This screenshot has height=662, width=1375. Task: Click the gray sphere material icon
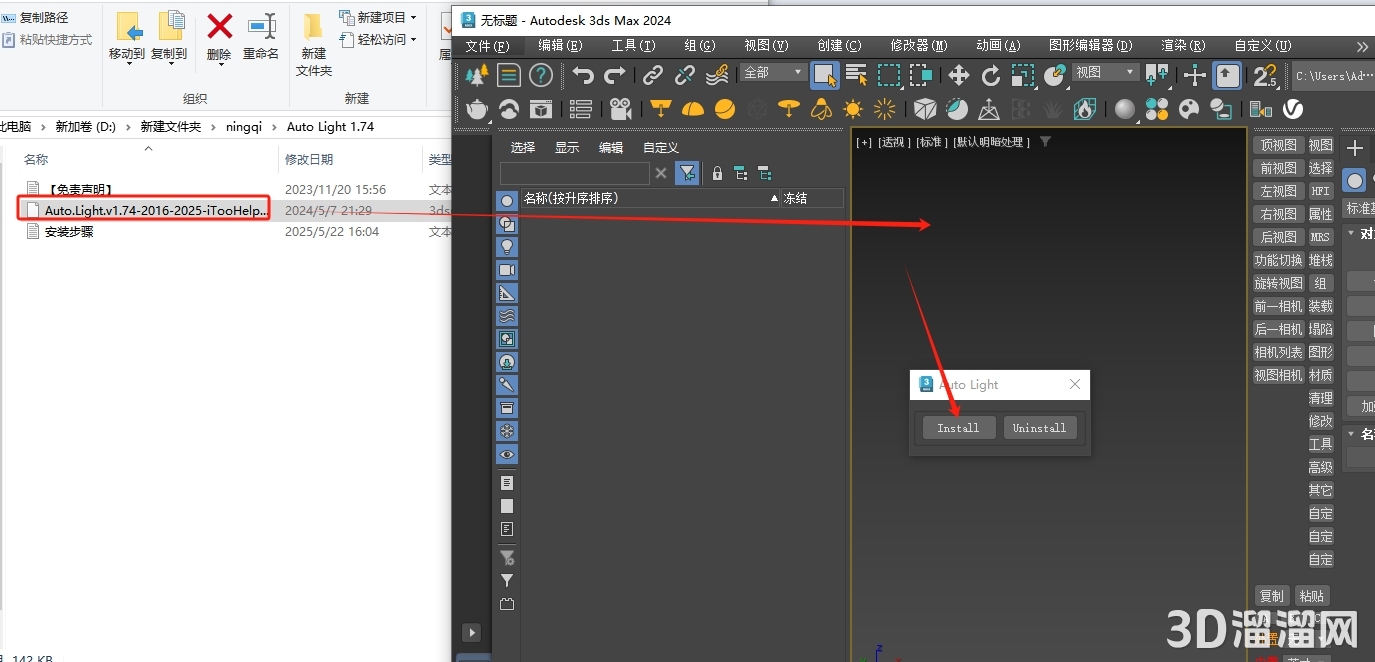tap(1125, 109)
